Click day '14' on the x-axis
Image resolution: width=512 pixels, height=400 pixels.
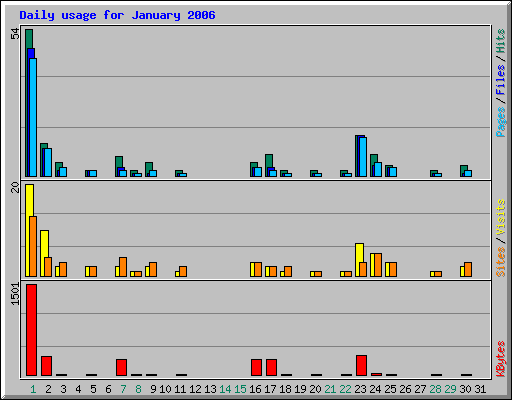(225, 389)
